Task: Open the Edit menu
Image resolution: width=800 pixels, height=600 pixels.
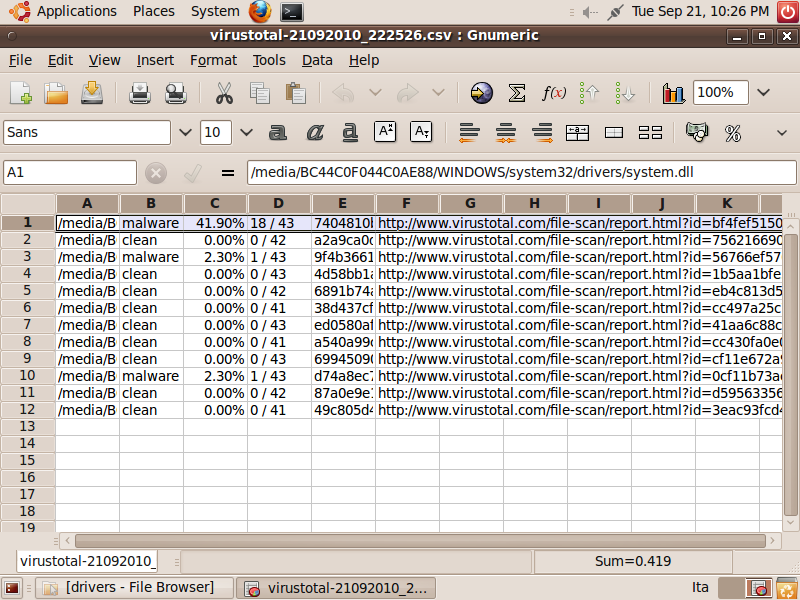Action: (x=60, y=60)
